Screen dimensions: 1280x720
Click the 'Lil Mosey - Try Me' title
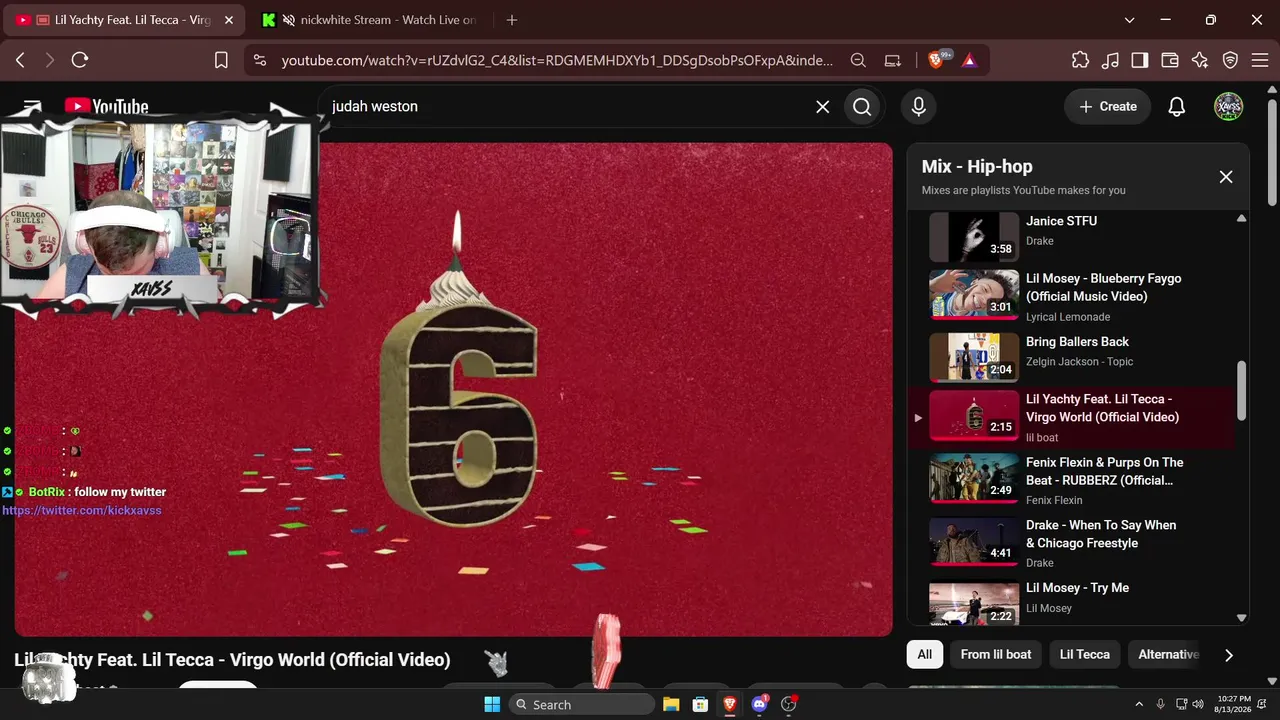1077,588
